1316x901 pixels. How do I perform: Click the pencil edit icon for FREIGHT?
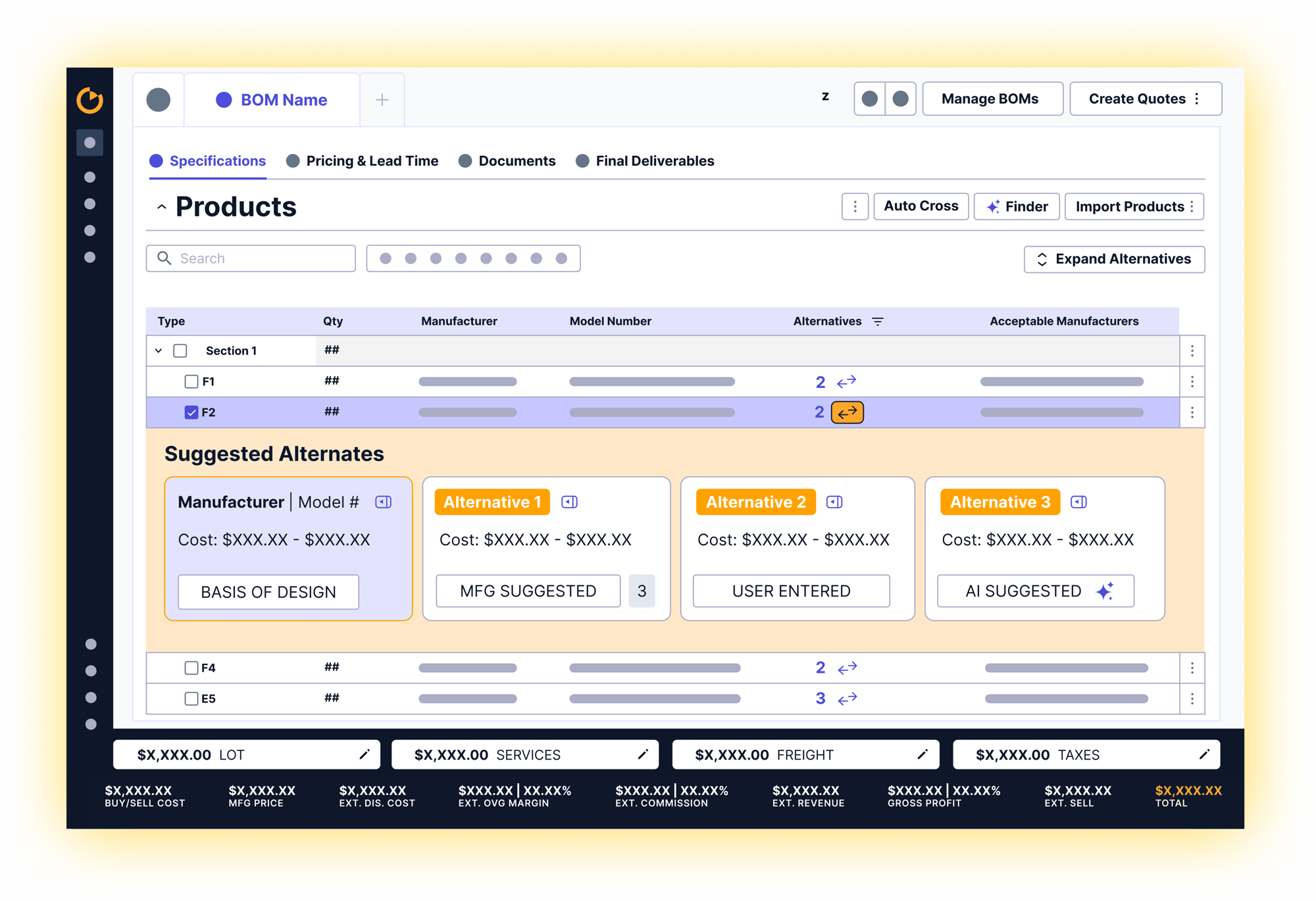tap(923, 754)
